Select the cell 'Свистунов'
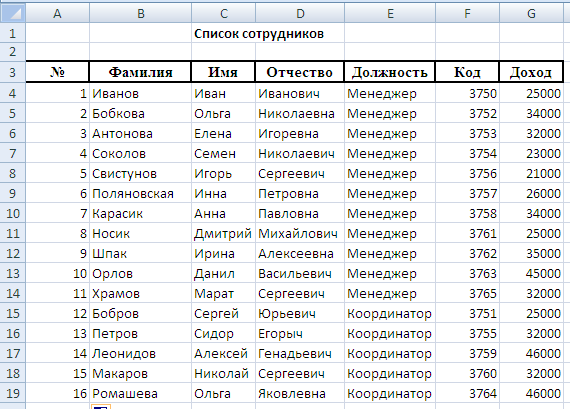Screen dimensions: 570x409 click(x=140, y=173)
